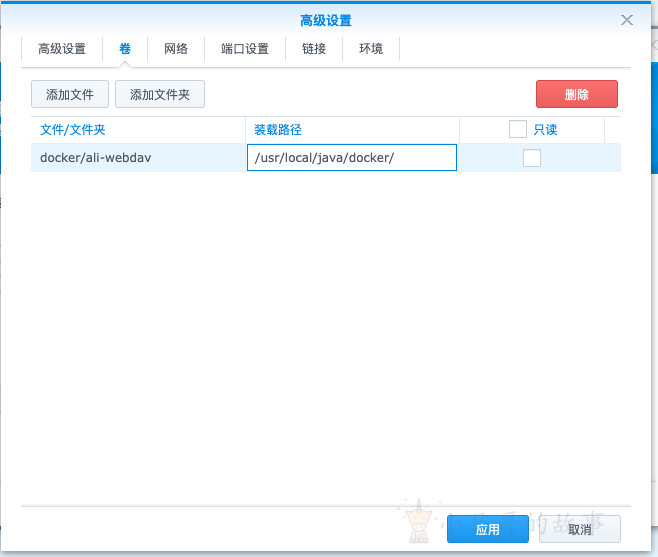Click the 装载路径 column header
This screenshot has height=557, width=658.
[352, 130]
